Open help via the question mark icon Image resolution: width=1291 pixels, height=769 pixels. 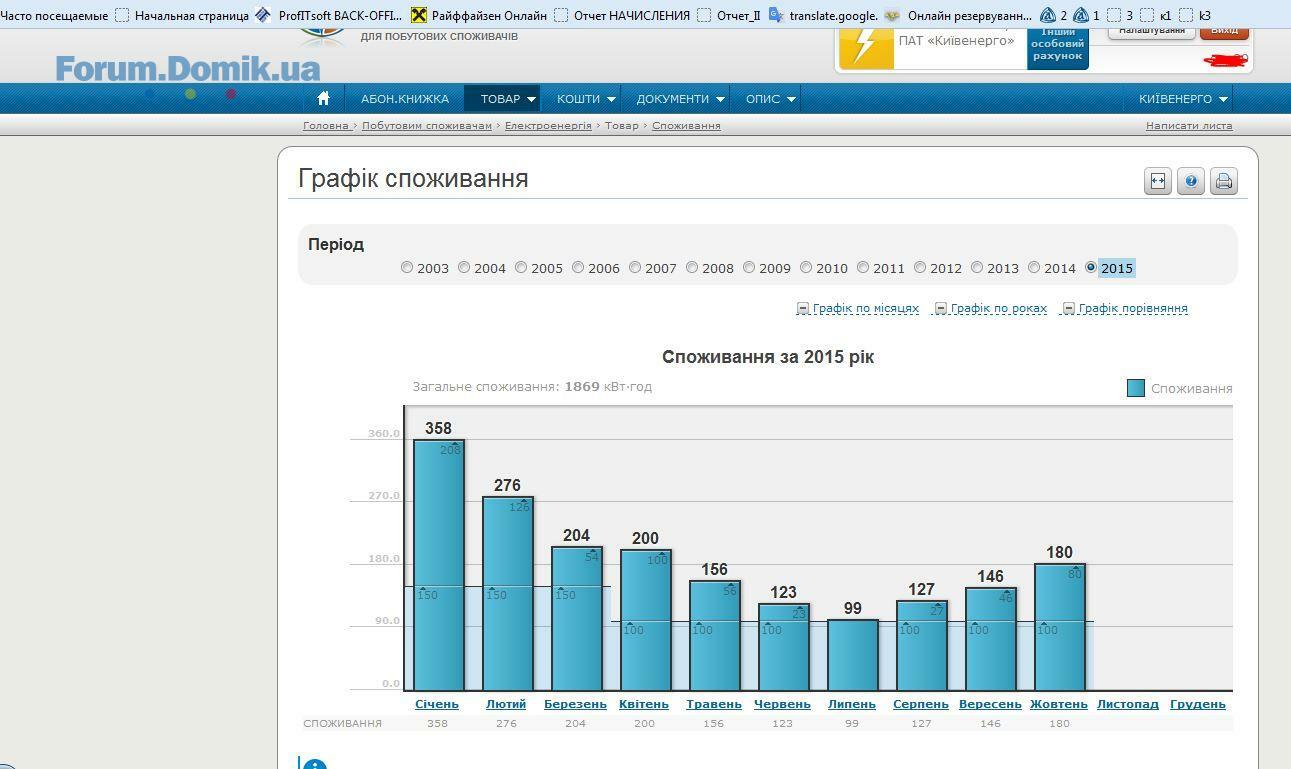tap(1191, 181)
